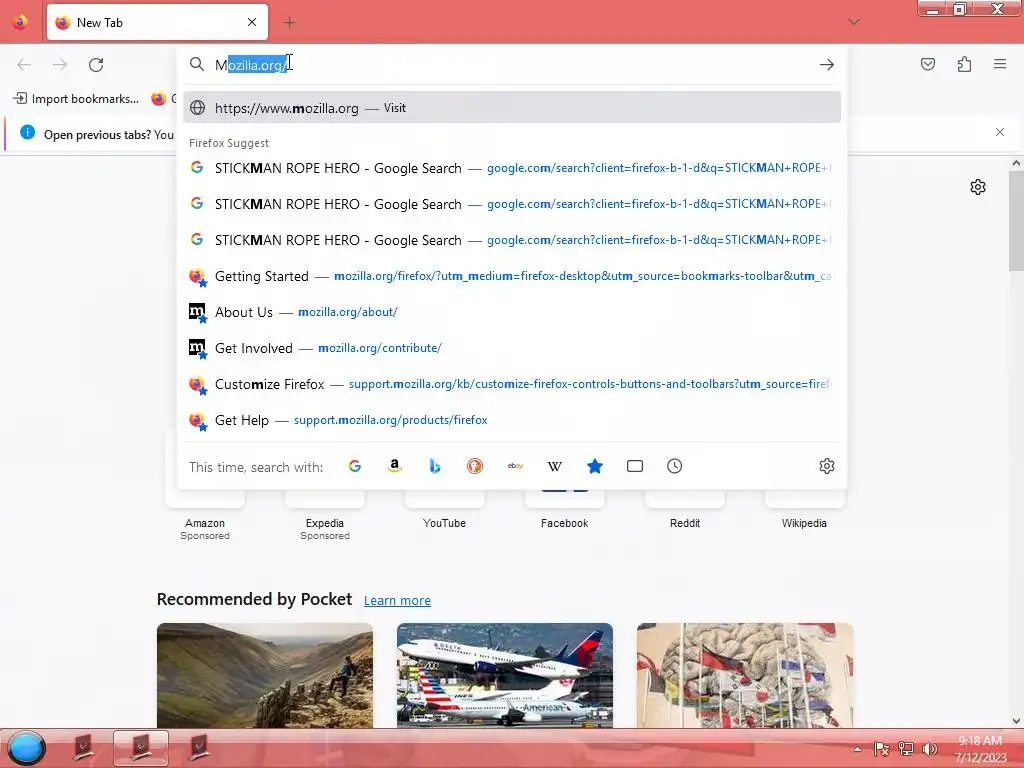Open the airplanes Pocket story

(x=505, y=675)
